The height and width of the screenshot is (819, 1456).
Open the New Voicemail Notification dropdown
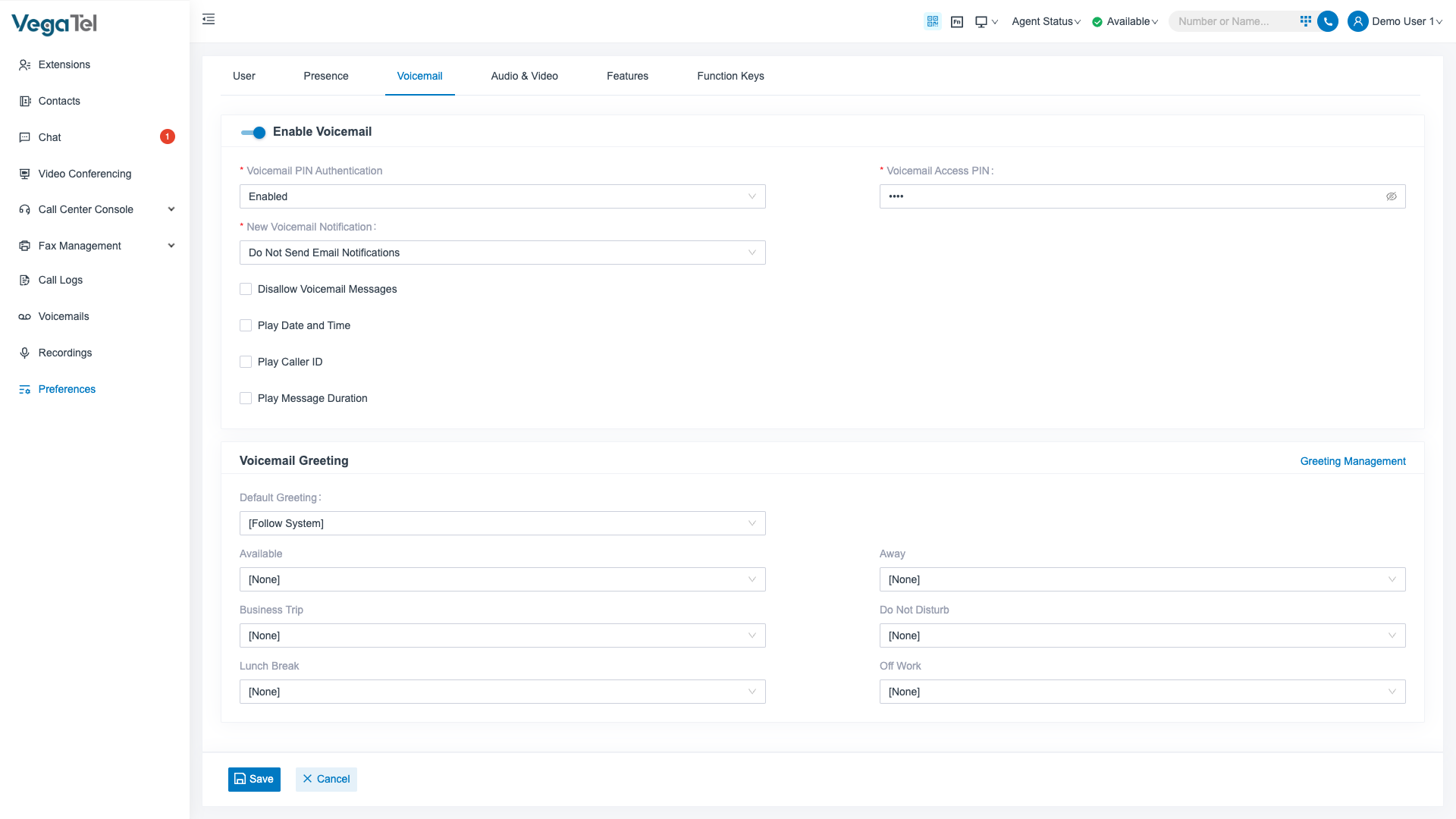pyautogui.click(x=502, y=253)
